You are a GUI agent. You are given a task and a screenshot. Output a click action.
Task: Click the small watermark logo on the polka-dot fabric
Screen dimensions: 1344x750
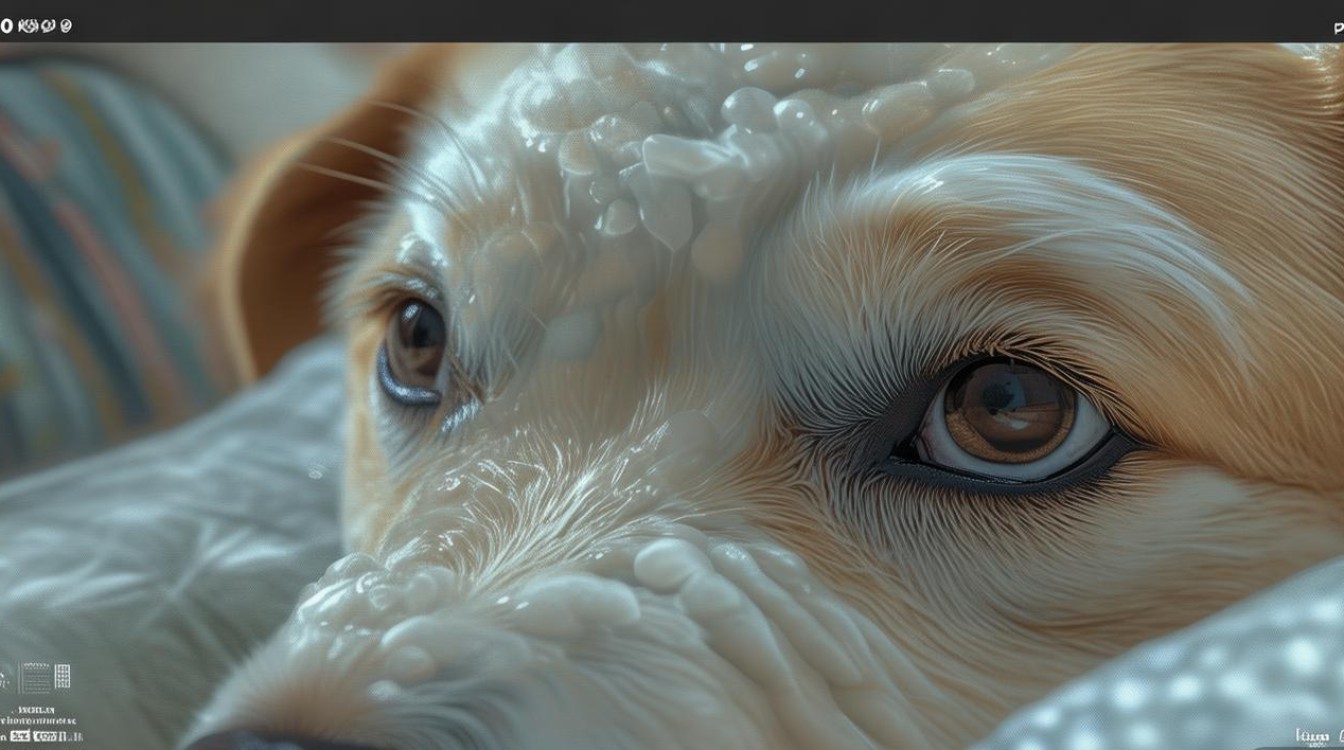1316,735
